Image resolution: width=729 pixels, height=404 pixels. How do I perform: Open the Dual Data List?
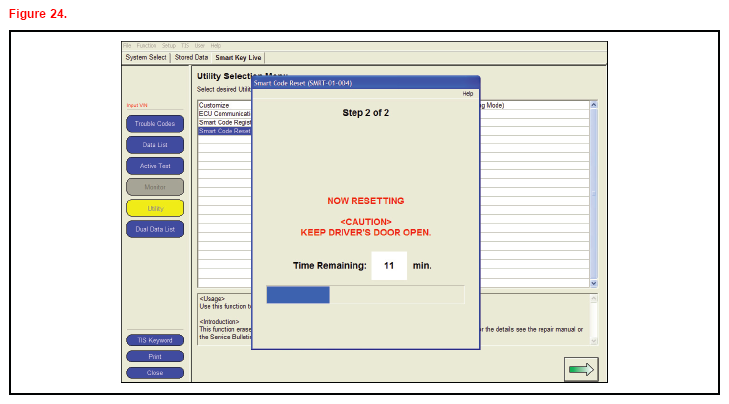pos(154,229)
